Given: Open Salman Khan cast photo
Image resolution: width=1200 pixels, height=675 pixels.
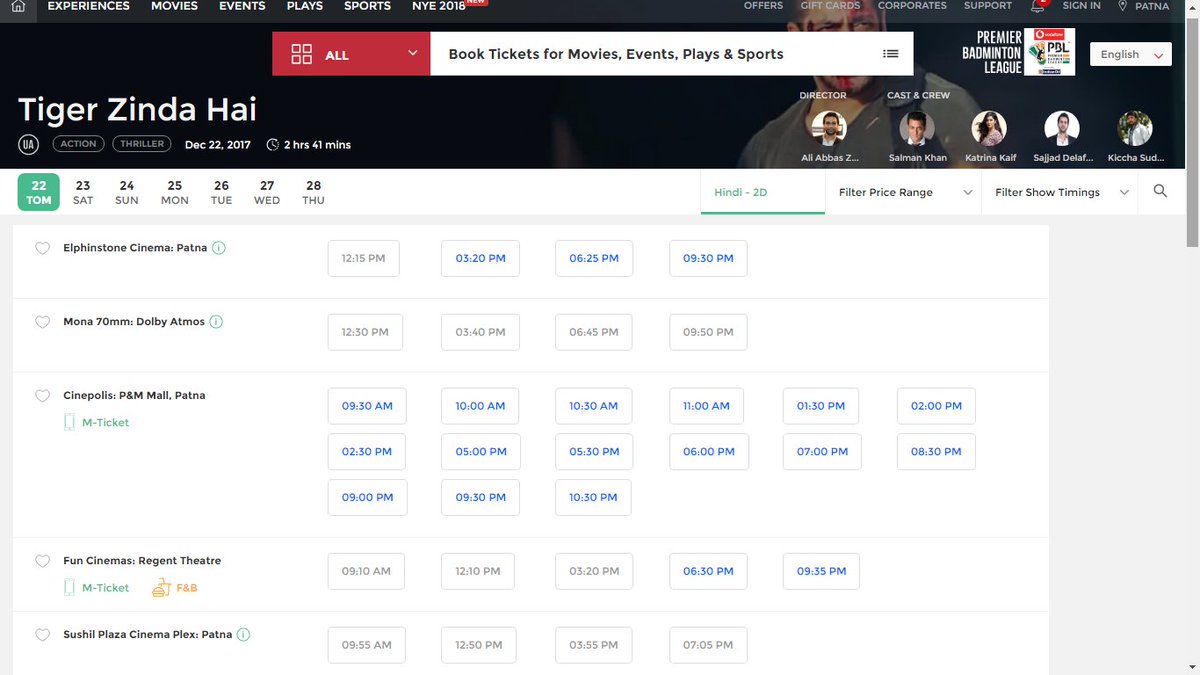Looking at the screenshot, I should [x=916, y=129].
